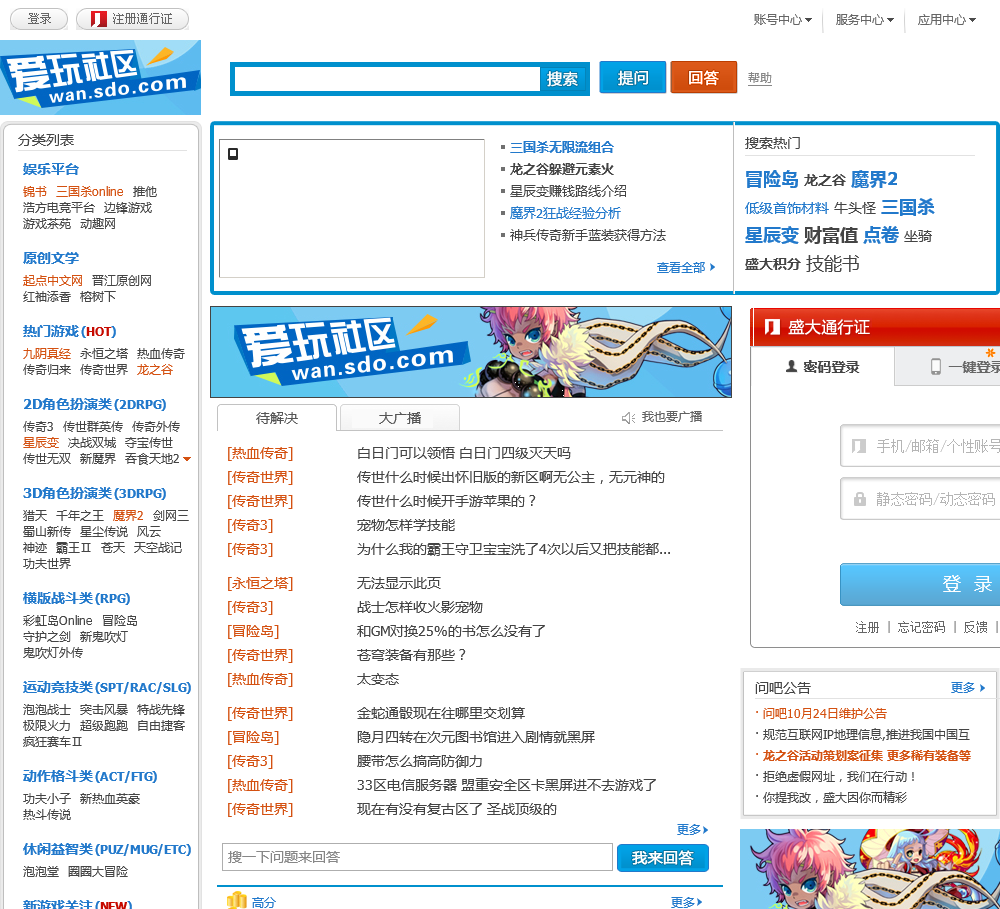Click the 盛大通行证 header logo icon

pos(772,327)
